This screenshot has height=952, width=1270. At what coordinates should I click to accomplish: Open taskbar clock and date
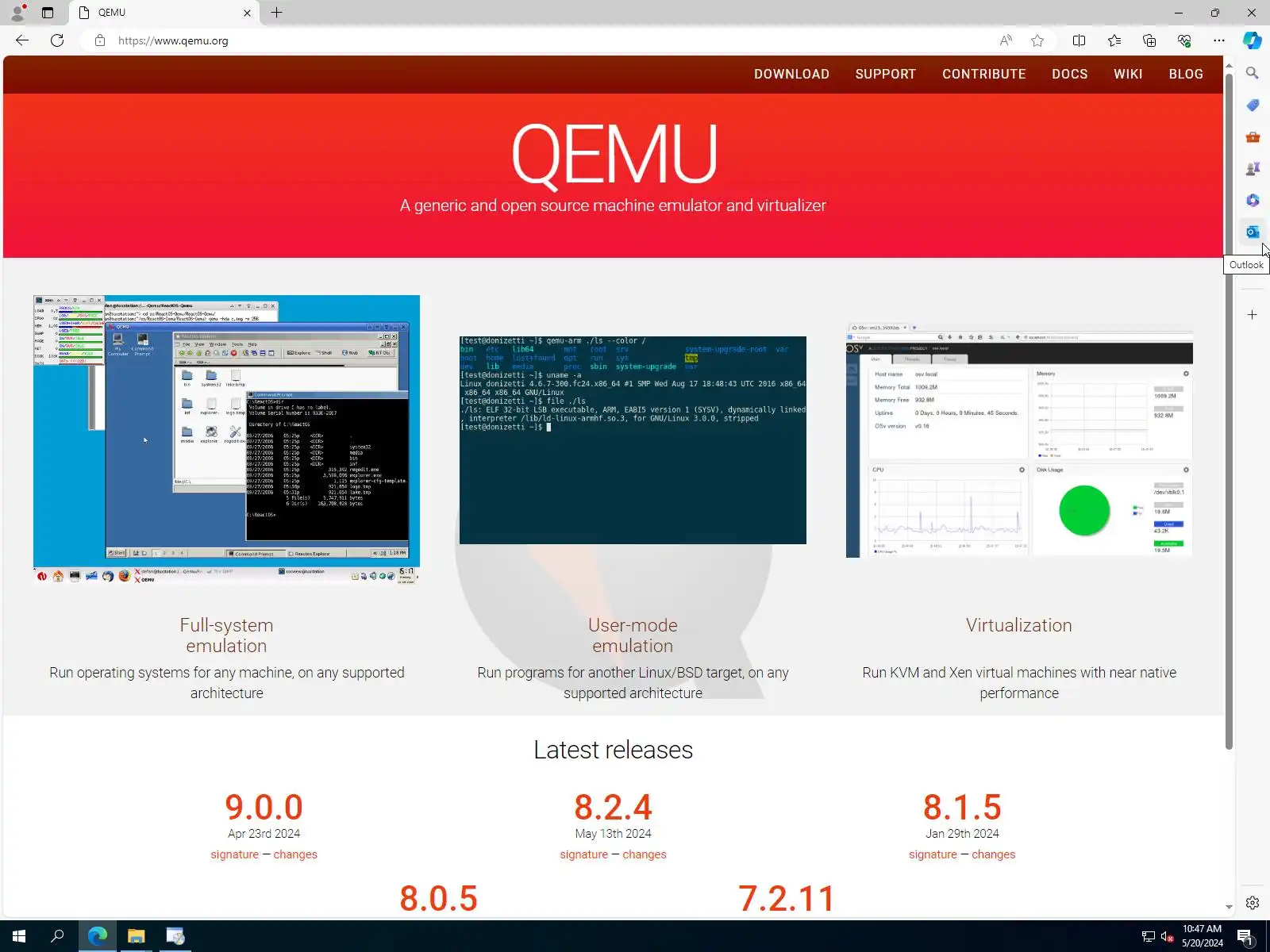pyautogui.click(x=1202, y=936)
